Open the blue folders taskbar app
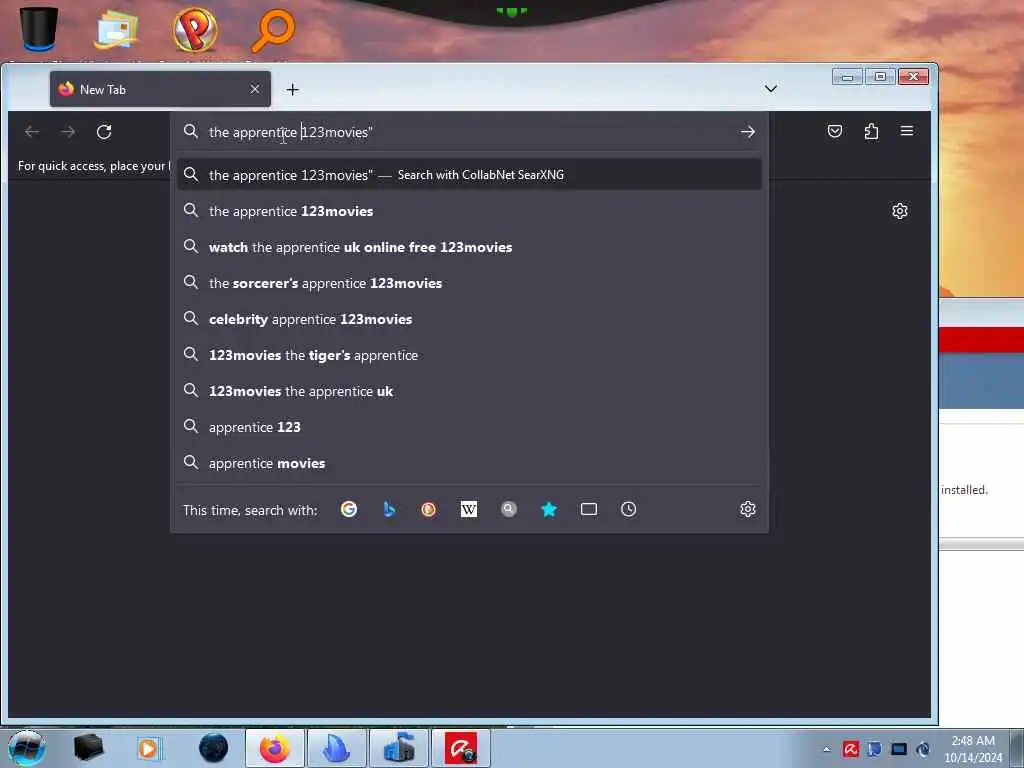Image resolution: width=1024 pixels, height=768 pixels. point(399,748)
